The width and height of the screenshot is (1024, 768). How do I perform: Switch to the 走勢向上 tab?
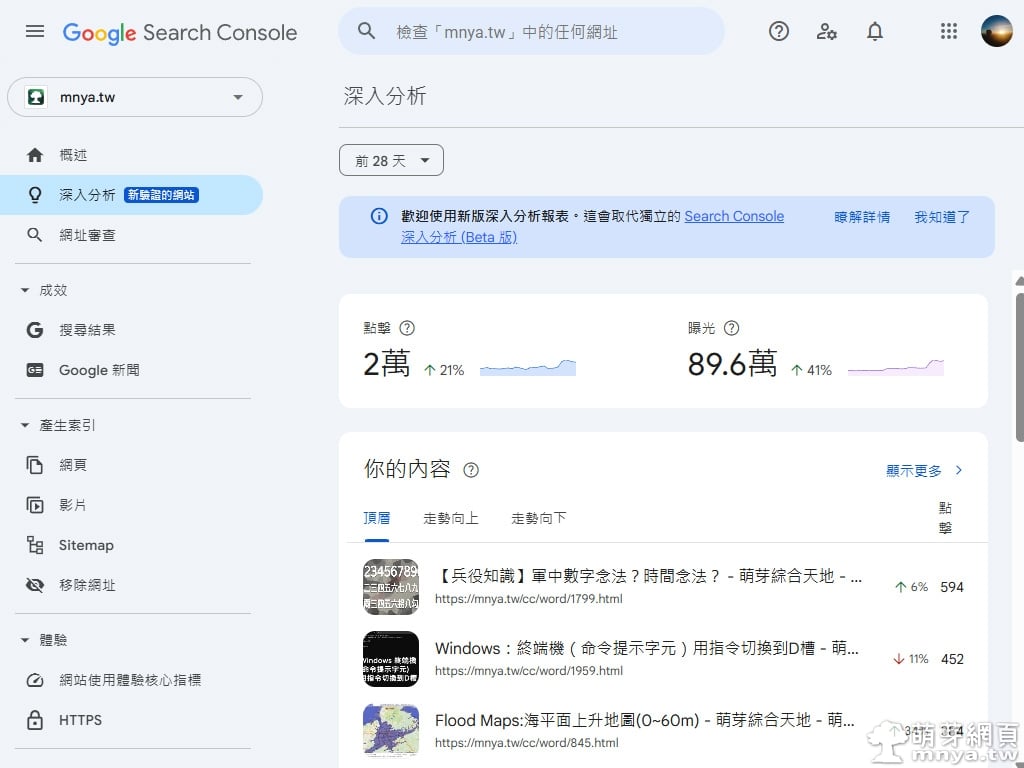coord(451,518)
